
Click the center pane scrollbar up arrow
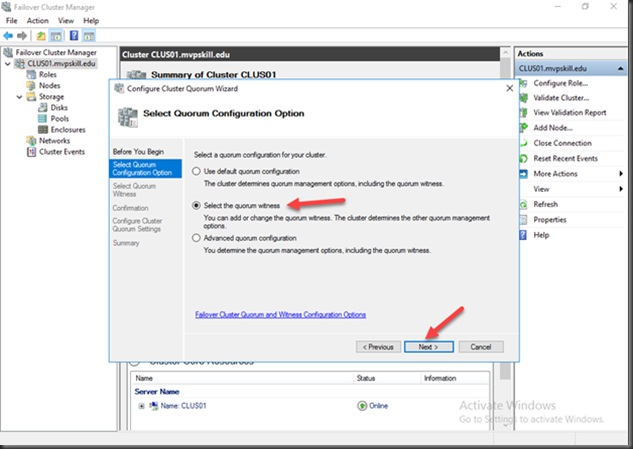[505, 53]
